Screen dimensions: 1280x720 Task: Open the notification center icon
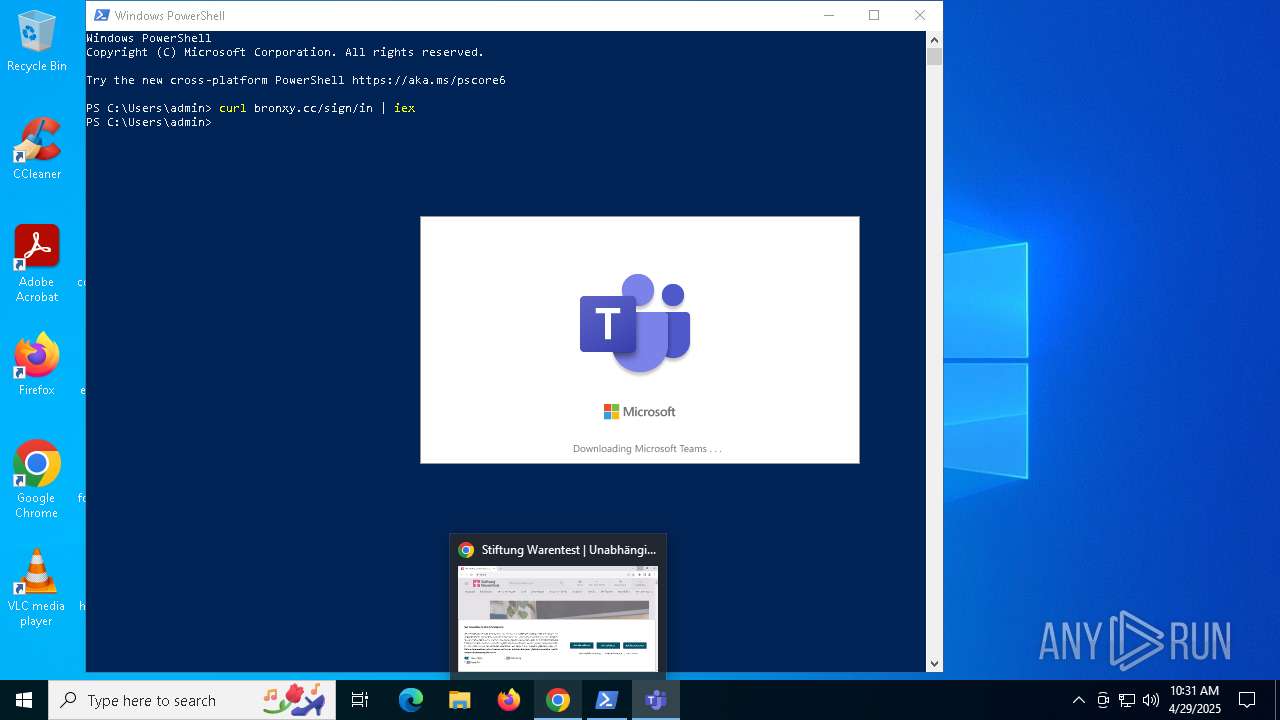pos(1247,700)
